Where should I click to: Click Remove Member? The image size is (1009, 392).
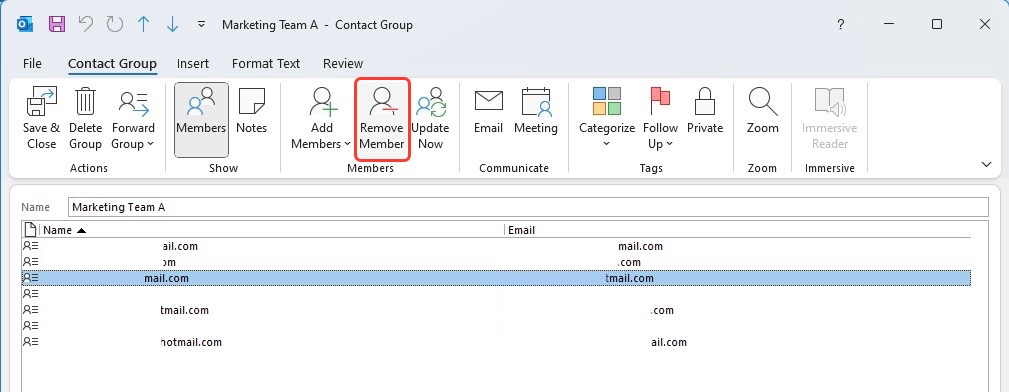[x=382, y=120]
